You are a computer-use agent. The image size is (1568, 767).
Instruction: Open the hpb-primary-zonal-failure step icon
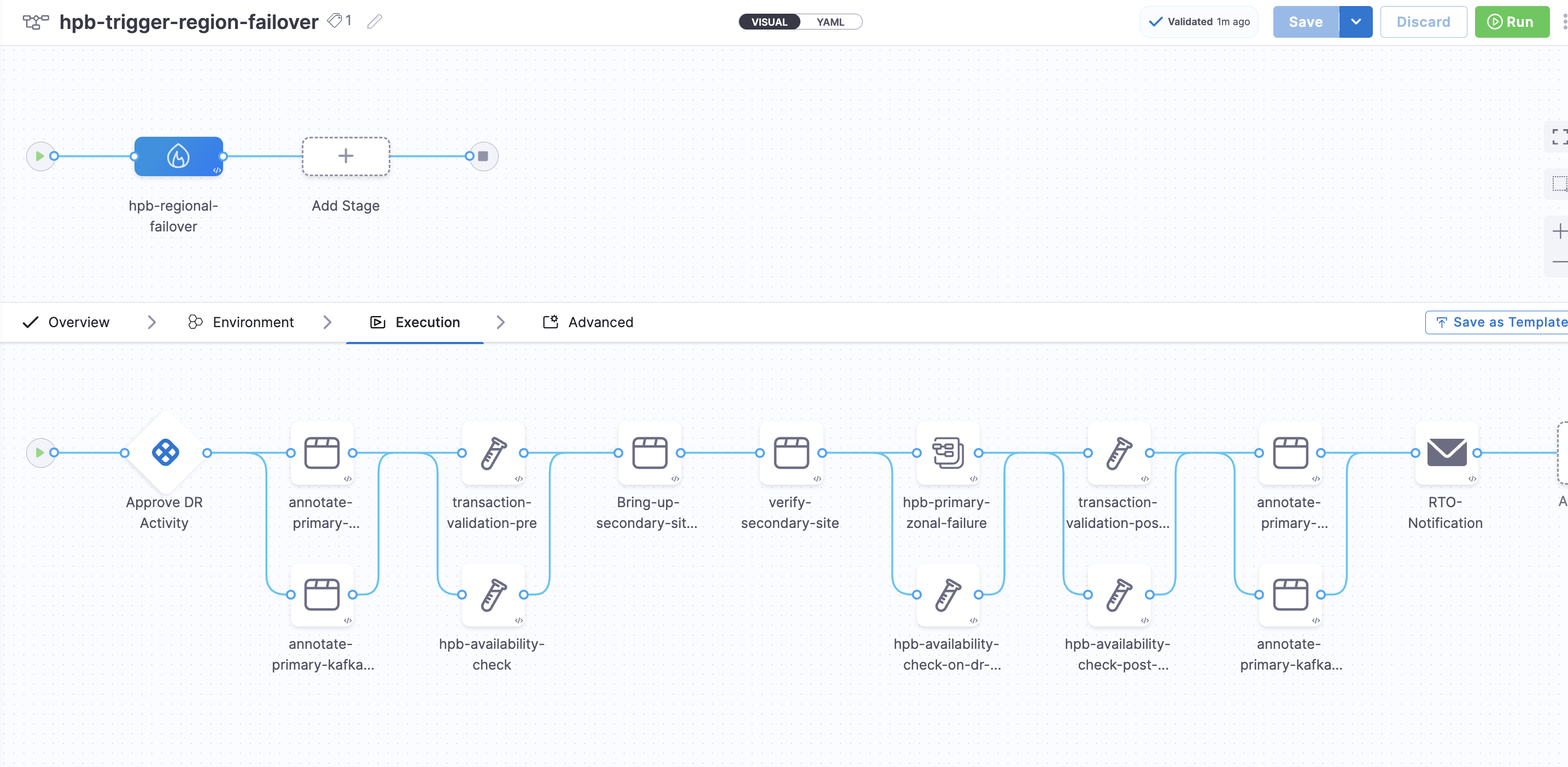pyautogui.click(x=947, y=452)
